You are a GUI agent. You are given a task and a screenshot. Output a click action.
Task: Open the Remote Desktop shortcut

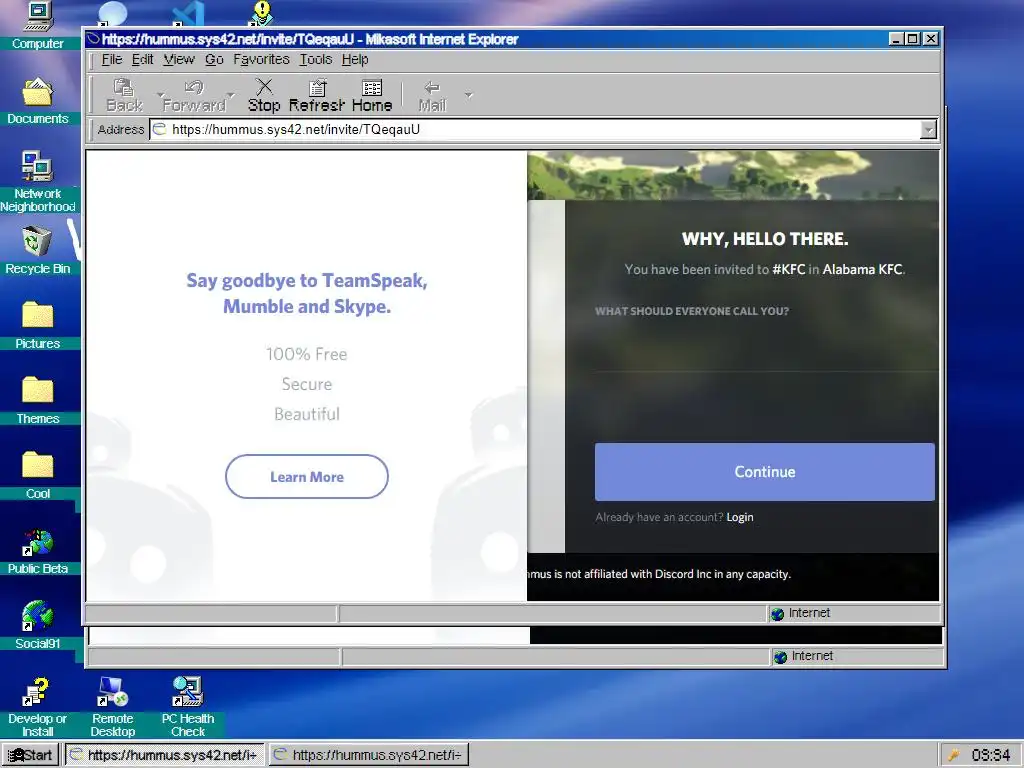[x=113, y=707]
